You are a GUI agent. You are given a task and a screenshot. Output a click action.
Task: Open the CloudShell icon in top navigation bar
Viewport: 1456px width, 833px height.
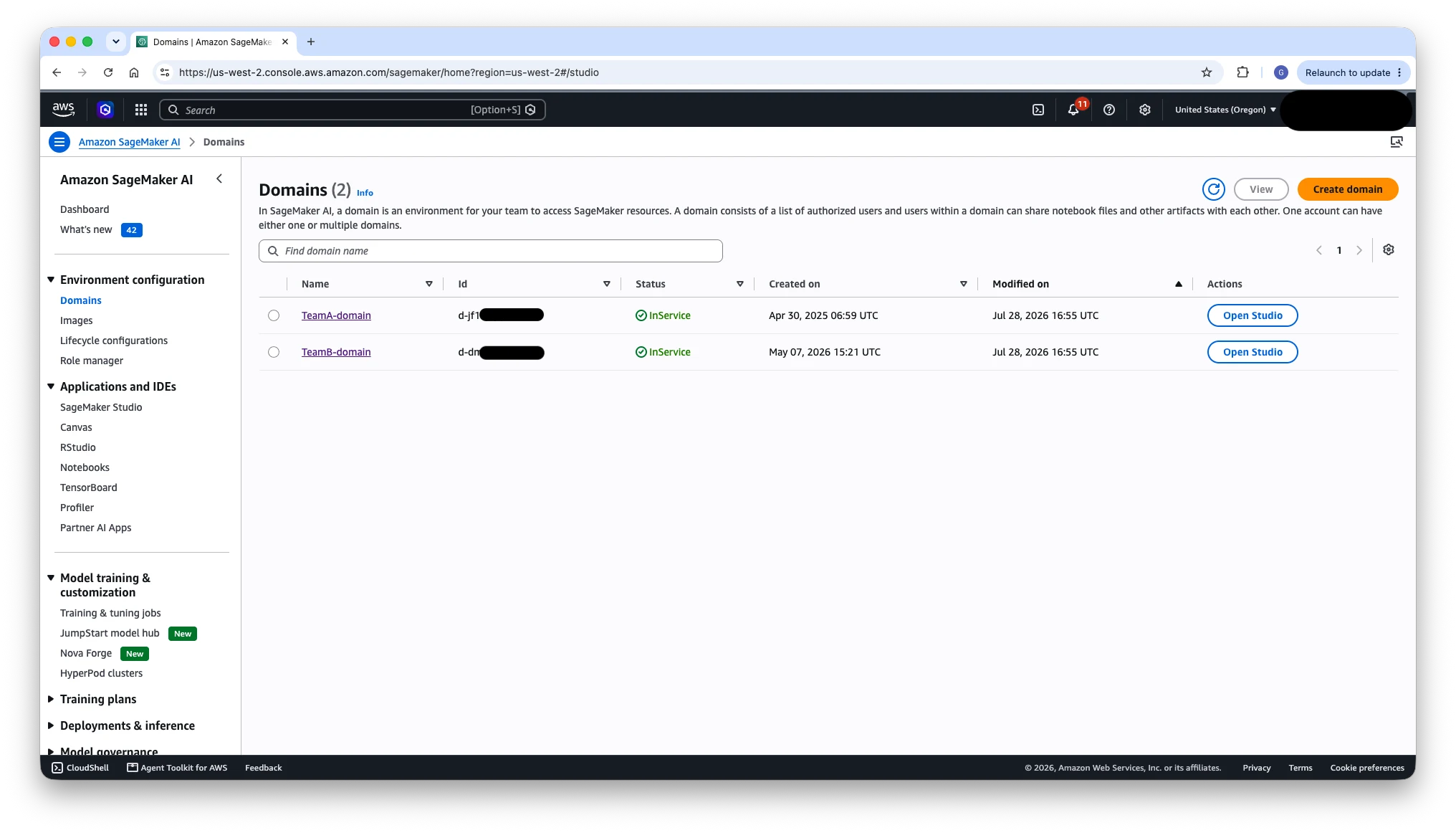(x=1038, y=110)
